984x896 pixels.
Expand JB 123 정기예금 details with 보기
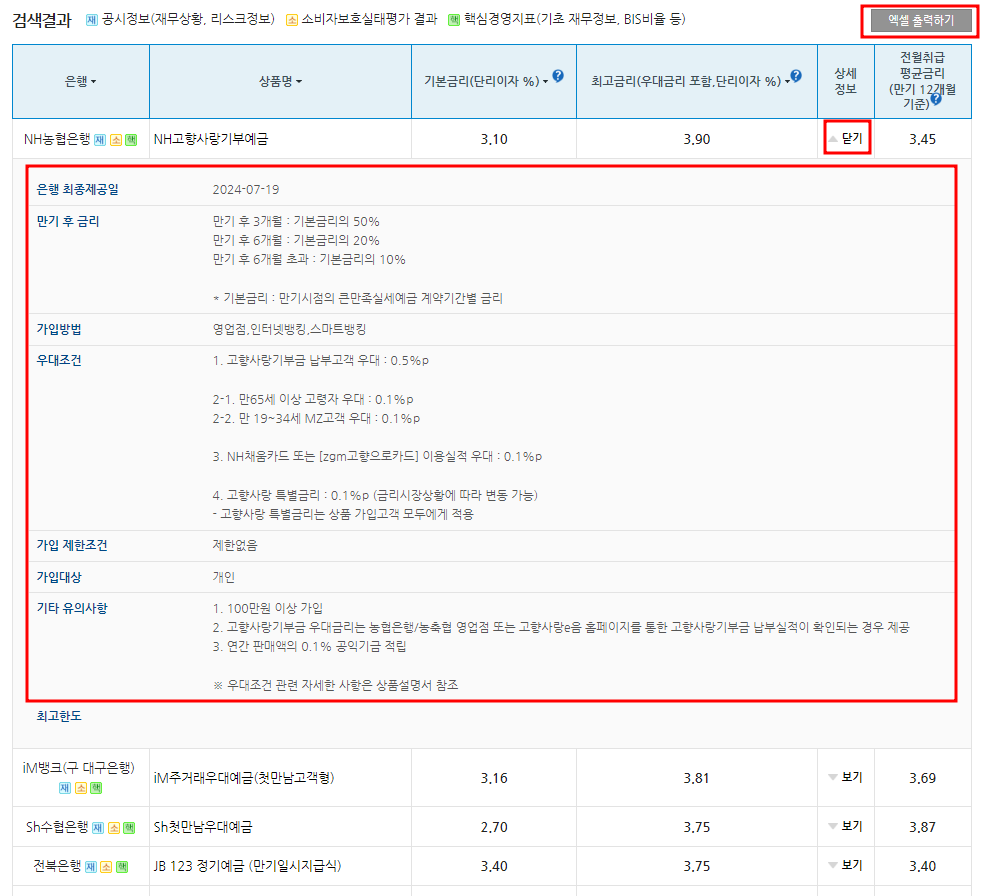pyautogui.click(x=846, y=863)
